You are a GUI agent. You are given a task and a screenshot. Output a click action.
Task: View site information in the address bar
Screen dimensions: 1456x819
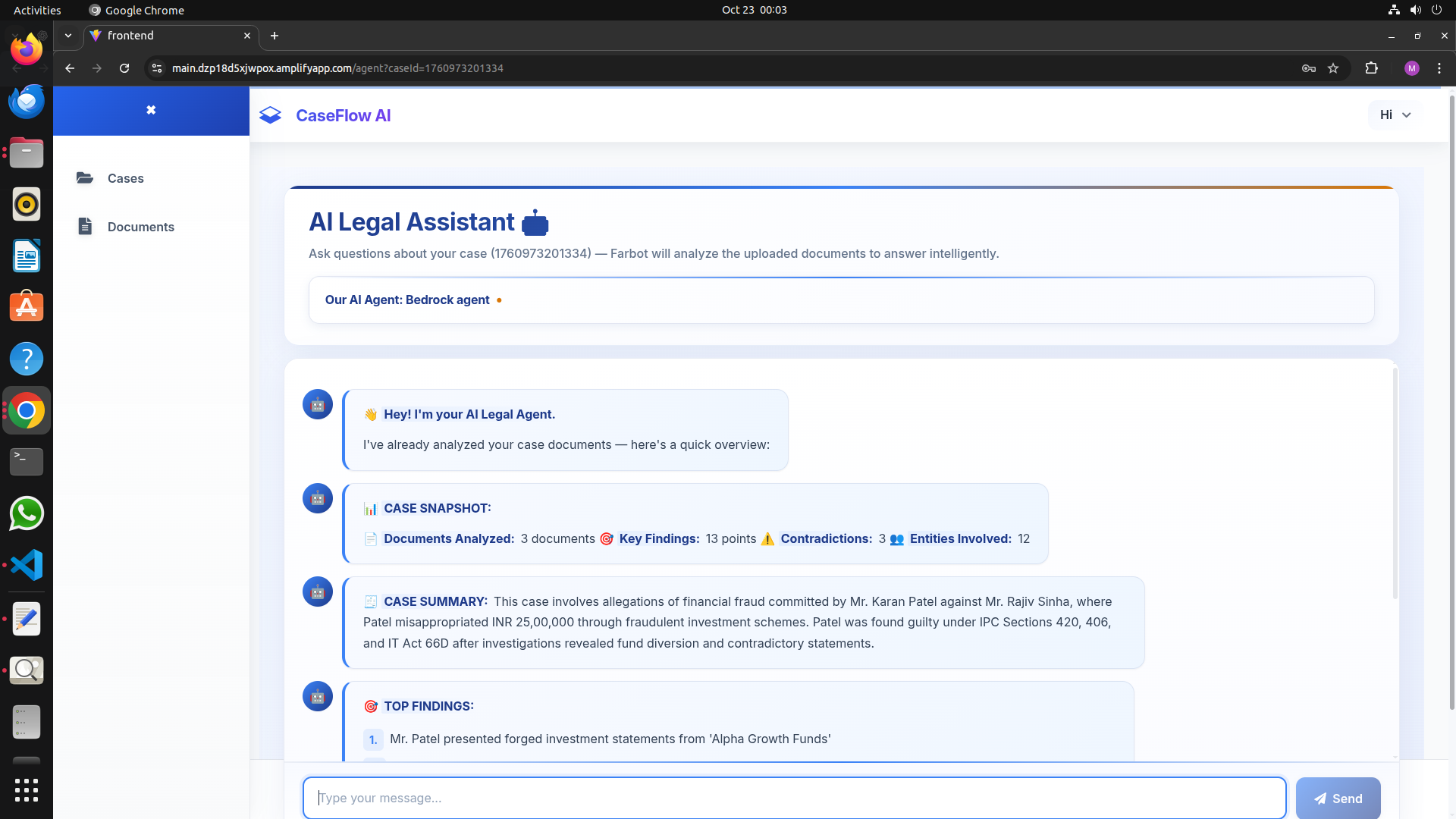click(x=157, y=68)
